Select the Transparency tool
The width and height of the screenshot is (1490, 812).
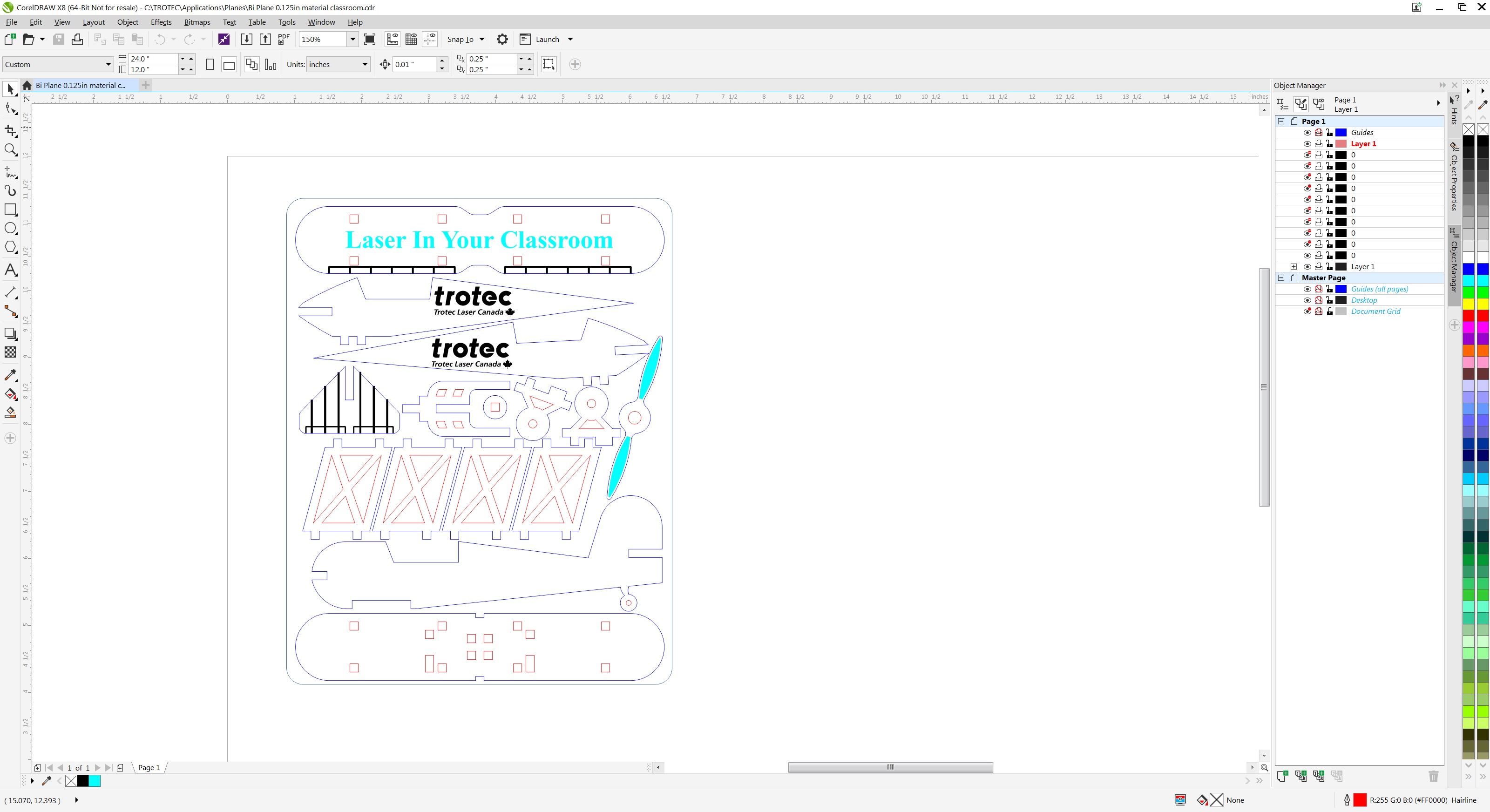click(x=10, y=352)
